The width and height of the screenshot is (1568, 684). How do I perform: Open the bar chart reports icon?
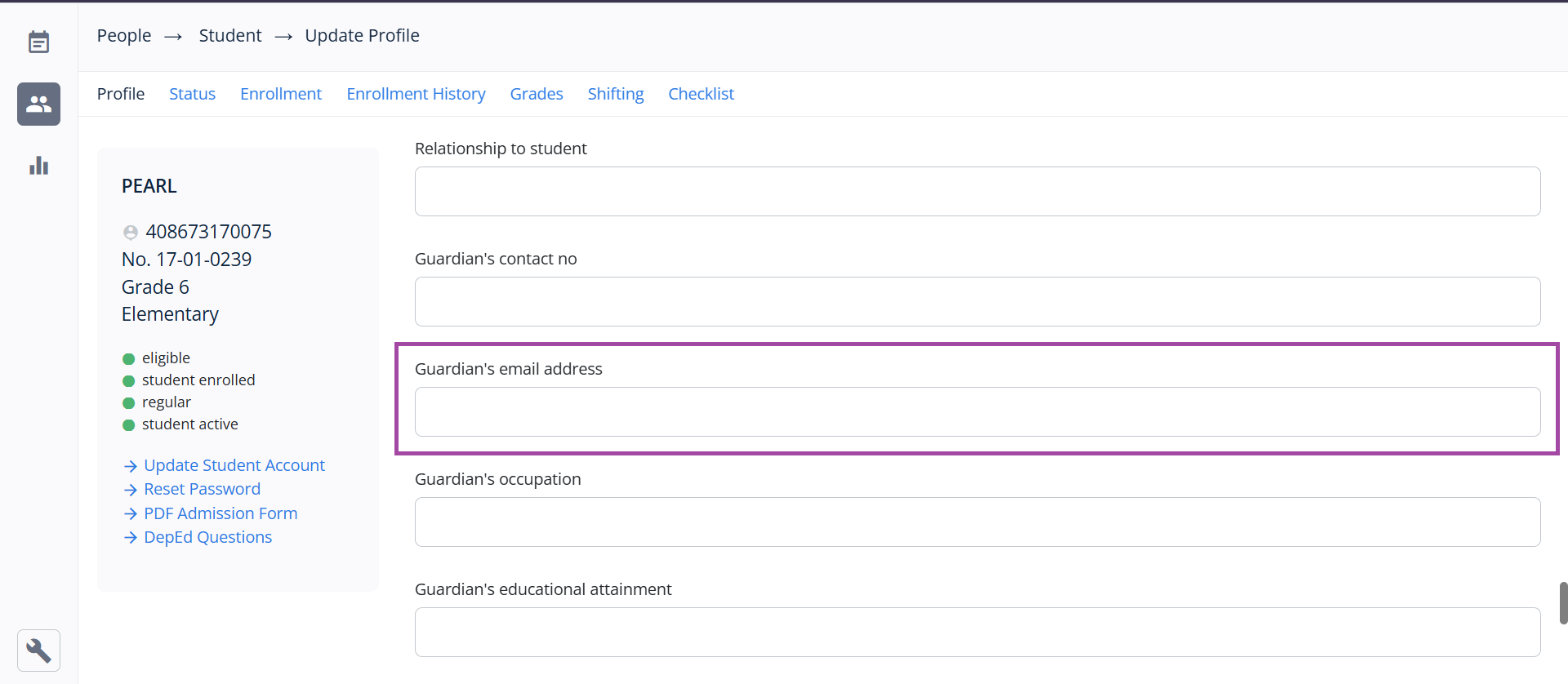point(38,166)
